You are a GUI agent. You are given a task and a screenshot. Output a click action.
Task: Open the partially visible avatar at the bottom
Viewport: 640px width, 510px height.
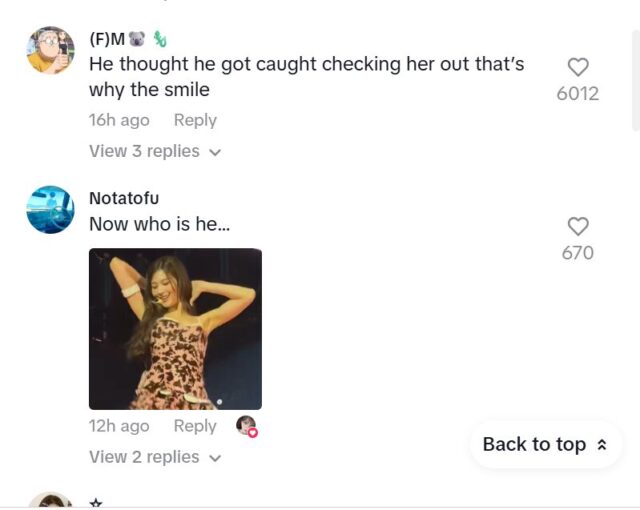(50, 502)
